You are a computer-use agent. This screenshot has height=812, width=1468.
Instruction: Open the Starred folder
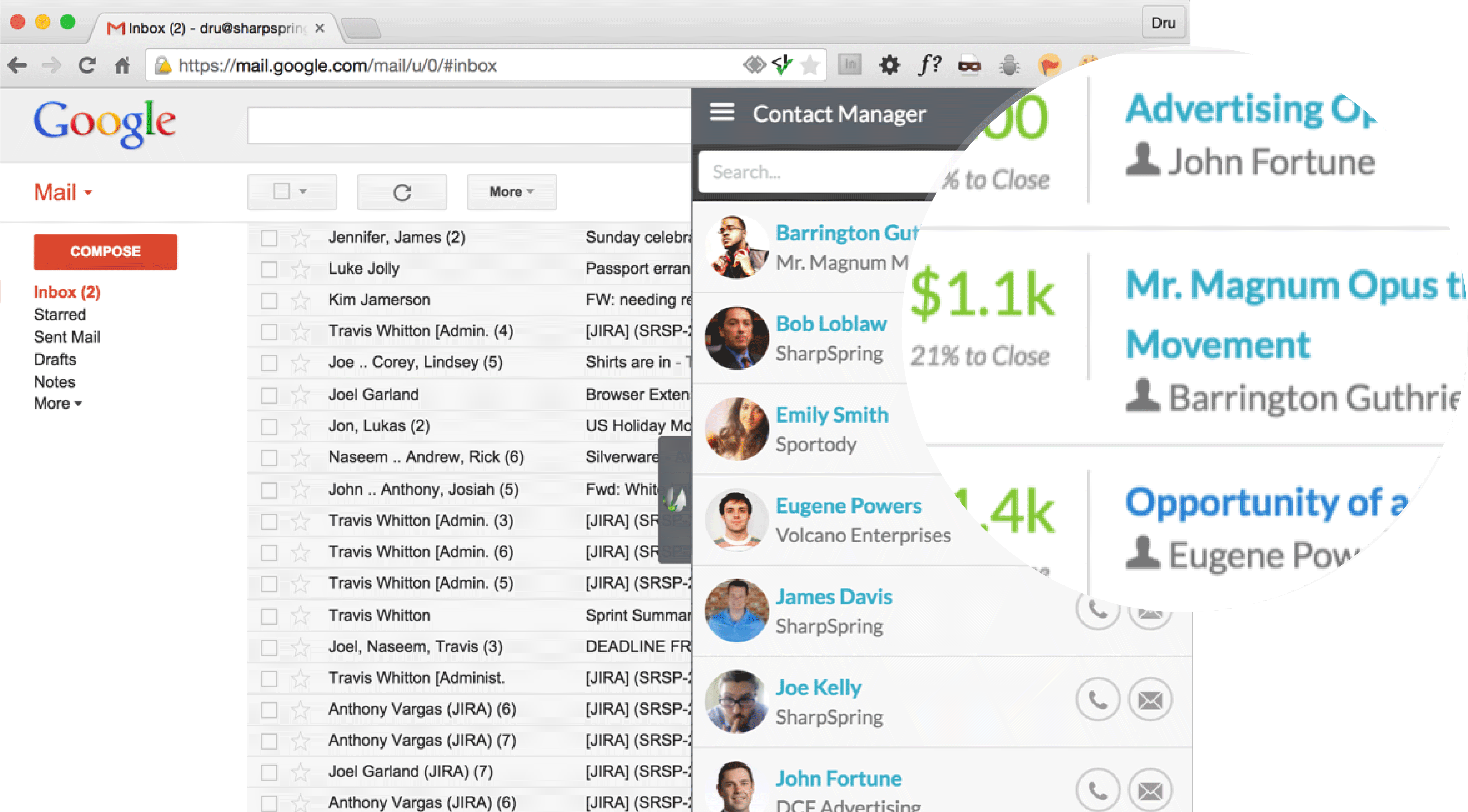click(x=60, y=314)
